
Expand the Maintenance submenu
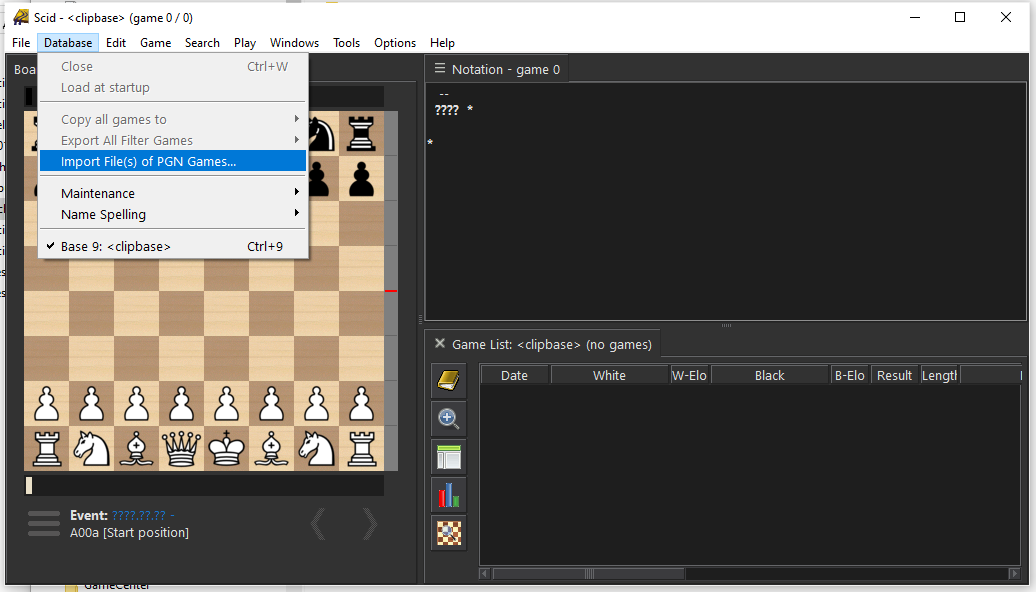173,194
